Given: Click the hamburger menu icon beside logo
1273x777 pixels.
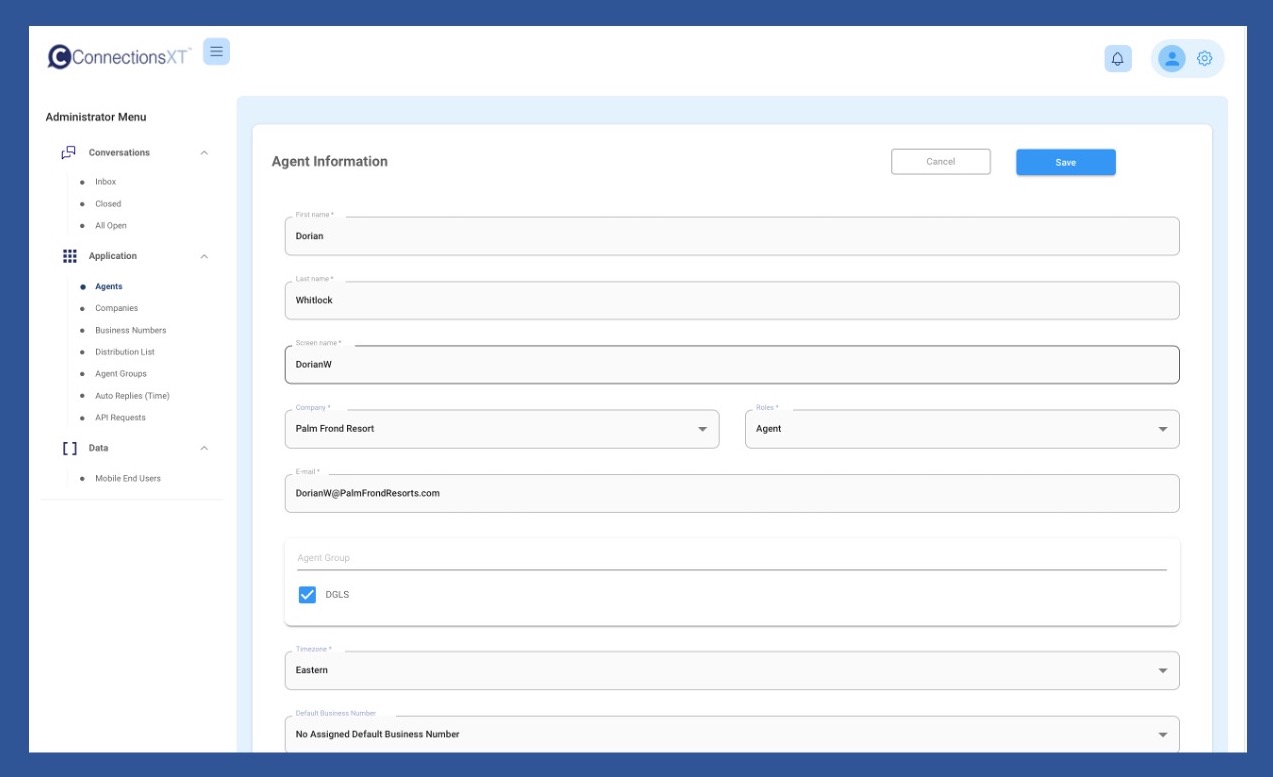Looking at the screenshot, I should click(216, 52).
